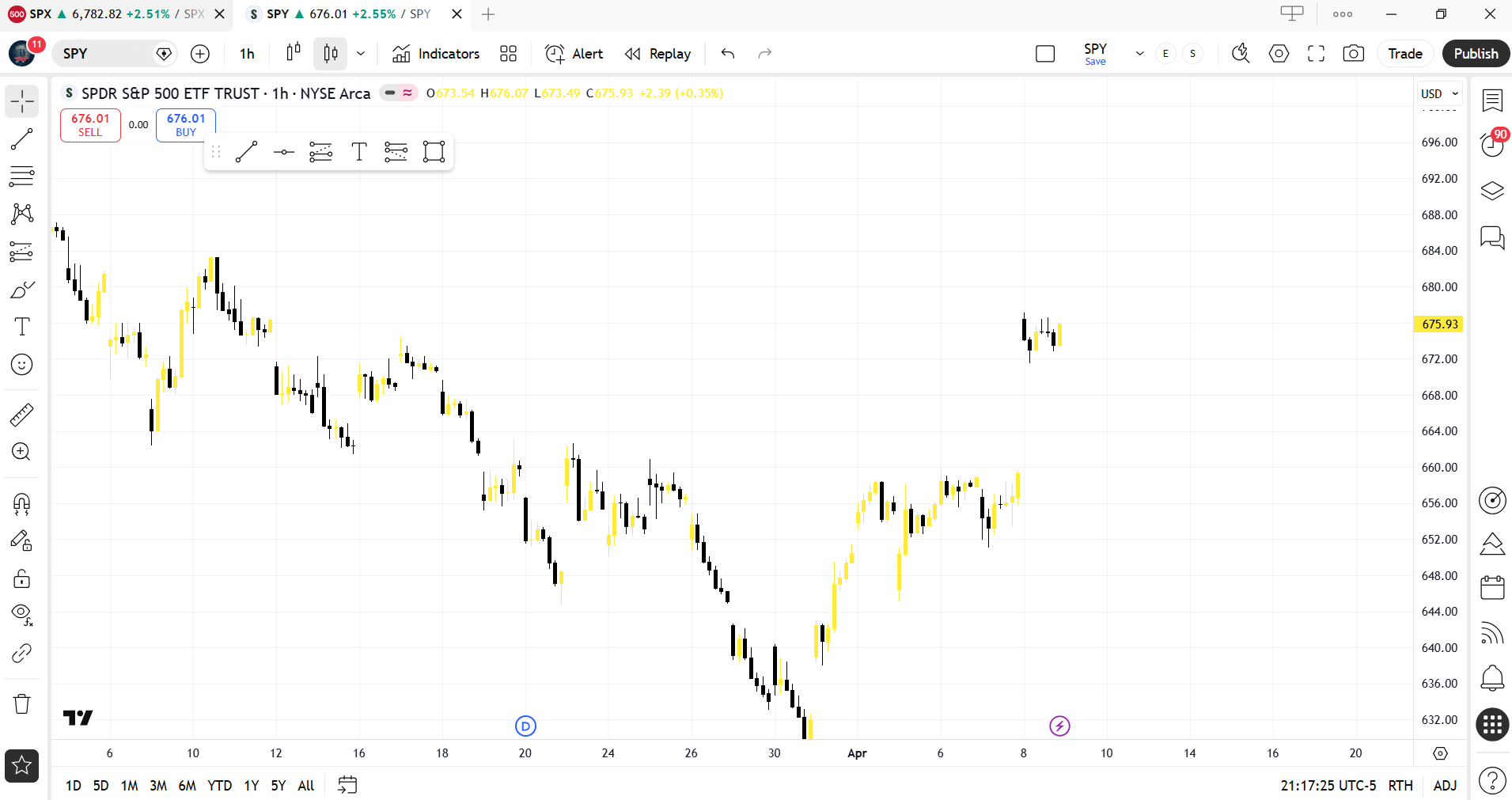Close the SPY tab
The width and height of the screenshot is (1512, 800).
457,14
